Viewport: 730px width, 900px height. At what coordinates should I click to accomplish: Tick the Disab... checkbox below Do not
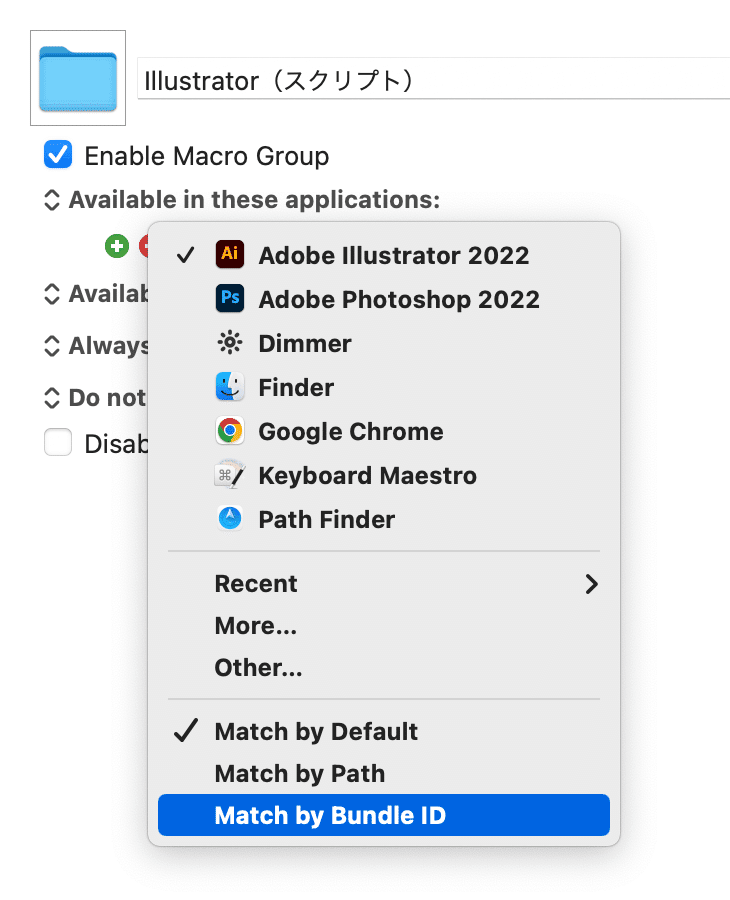58,443
